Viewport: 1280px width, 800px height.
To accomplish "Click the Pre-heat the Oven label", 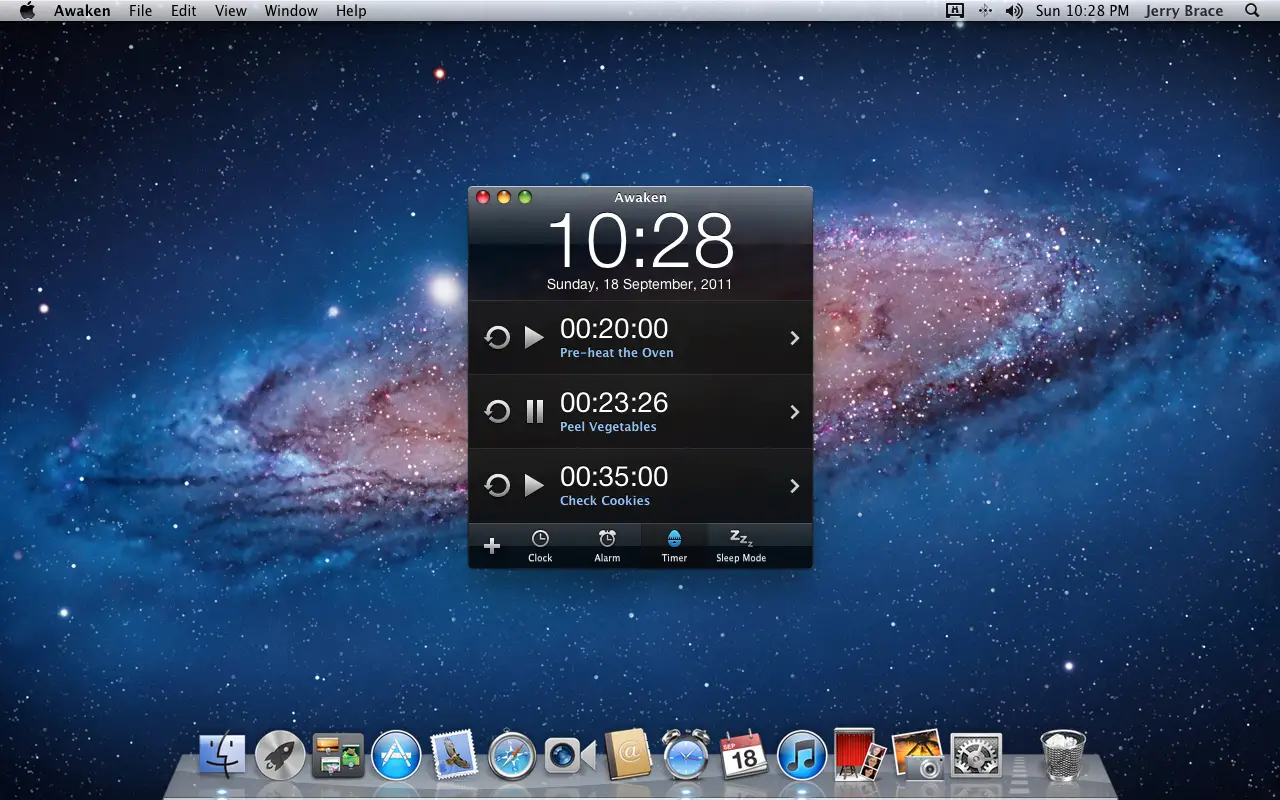I will (617, 353).
